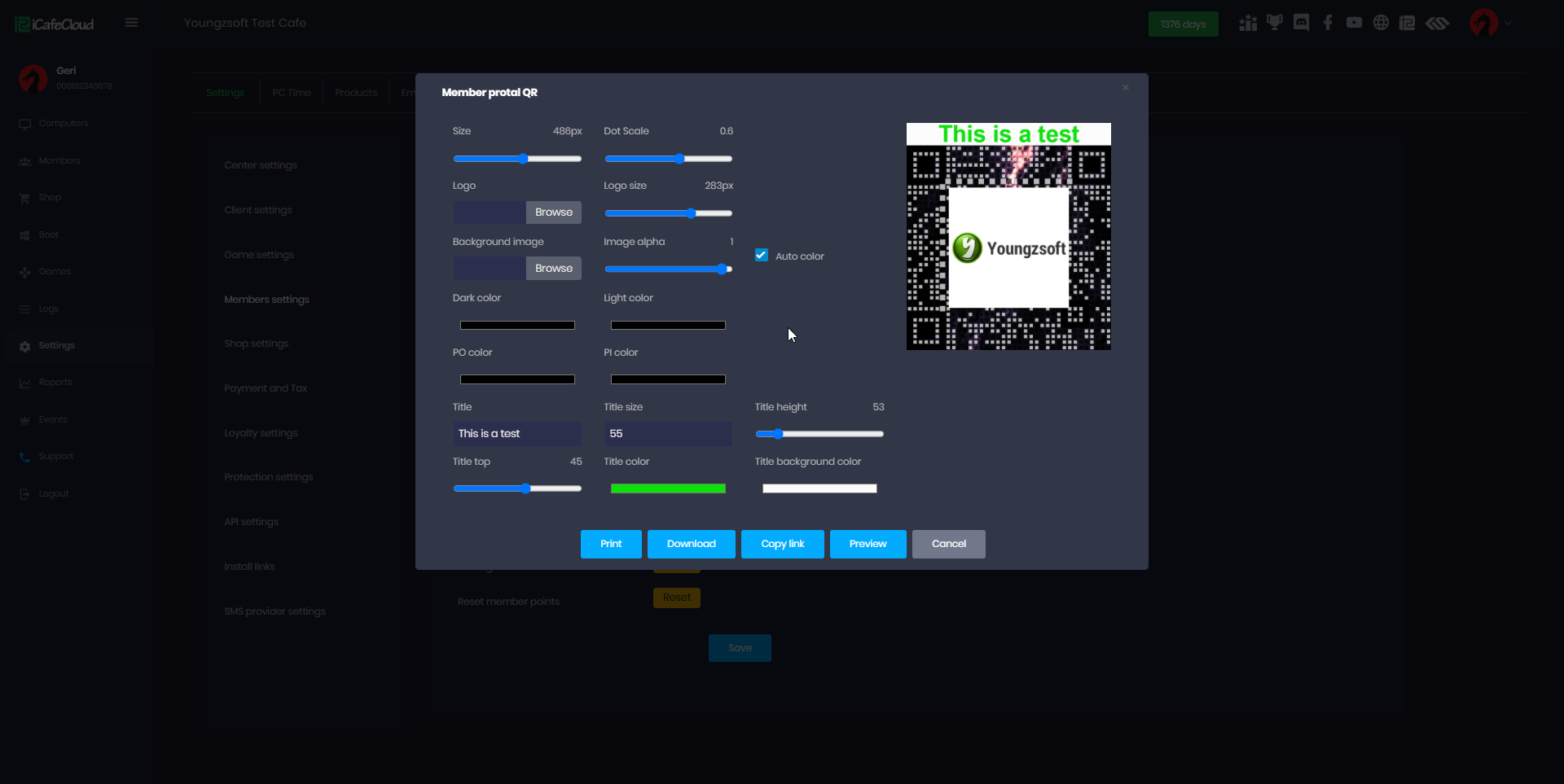Switch to the PC Time tab
1564x784 pixels.
click(292, 93)
